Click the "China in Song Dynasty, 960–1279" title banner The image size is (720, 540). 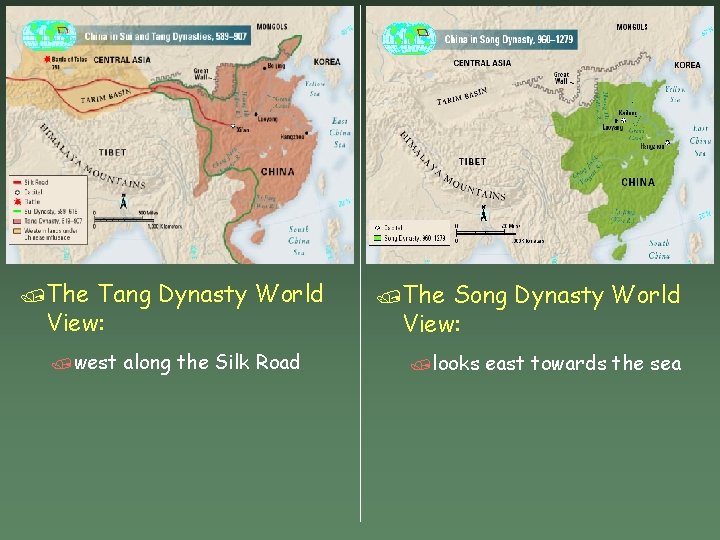[x=508, y=39]
